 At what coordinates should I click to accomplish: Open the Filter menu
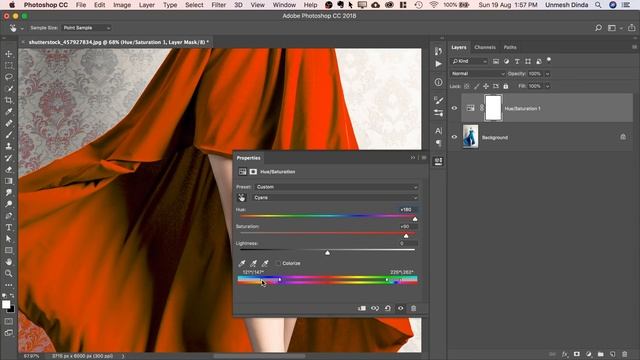pyautogui.click(x=218, y=5)
